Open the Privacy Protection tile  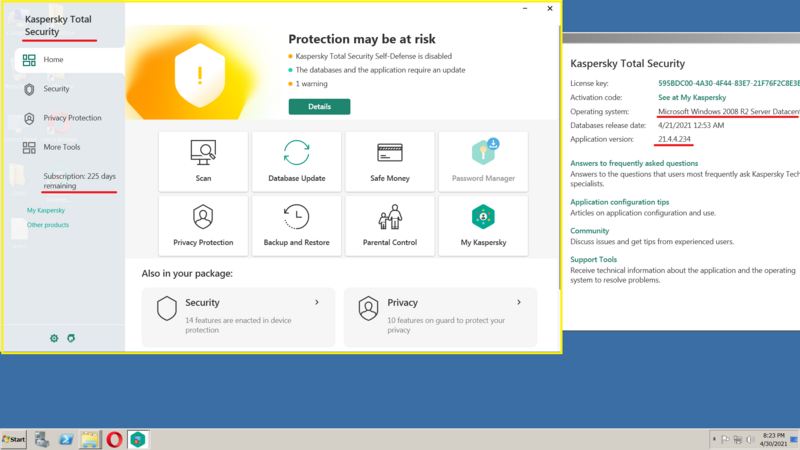click(x=203, y=226)
